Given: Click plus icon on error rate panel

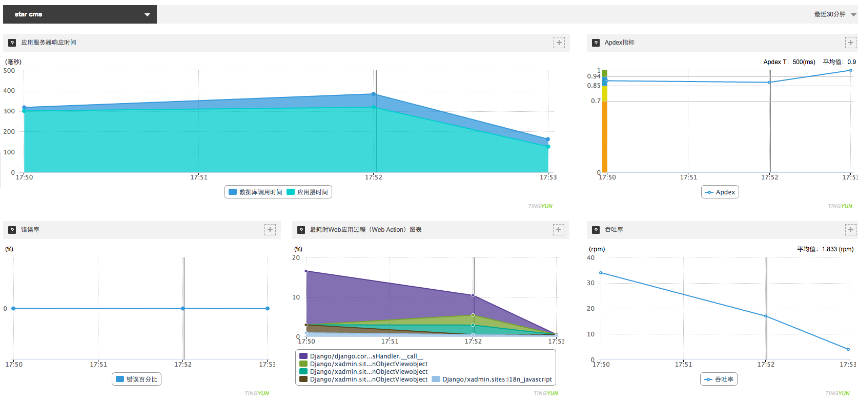Looking at the screenshot, I should (269, 230).
